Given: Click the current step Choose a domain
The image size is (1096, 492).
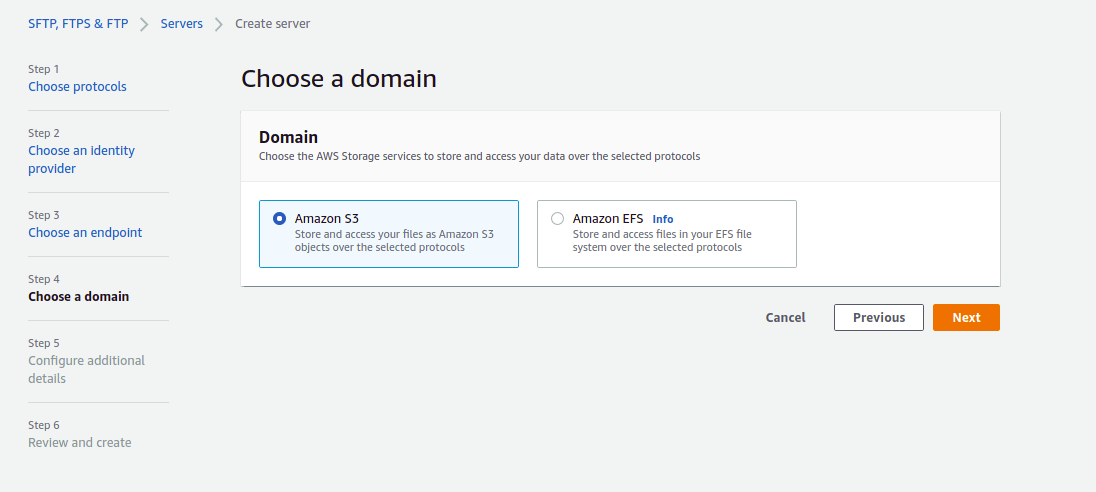Looking at the screenshot, I should pos(79,296).
